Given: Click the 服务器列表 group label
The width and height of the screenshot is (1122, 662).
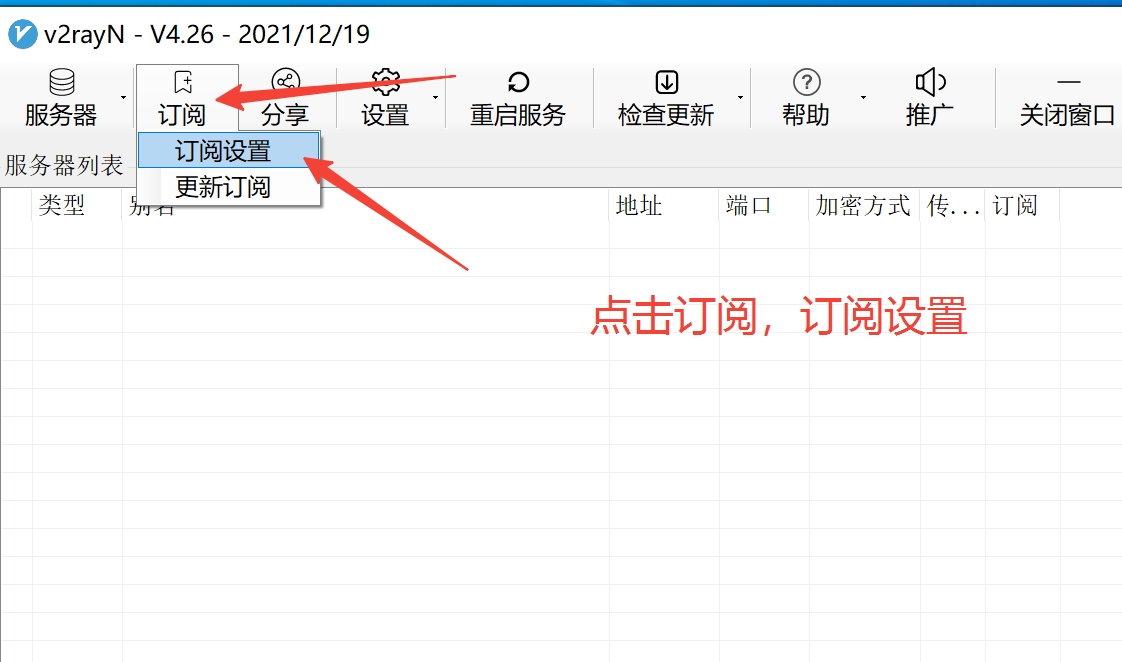Looking at the screenshot, I should tap(64, 165).
